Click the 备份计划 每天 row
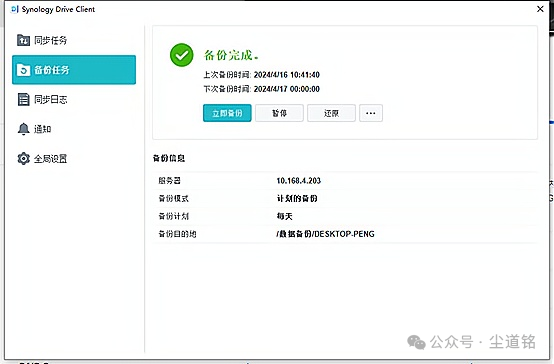This screenshot has width=554, height=364. pos(345,216)
